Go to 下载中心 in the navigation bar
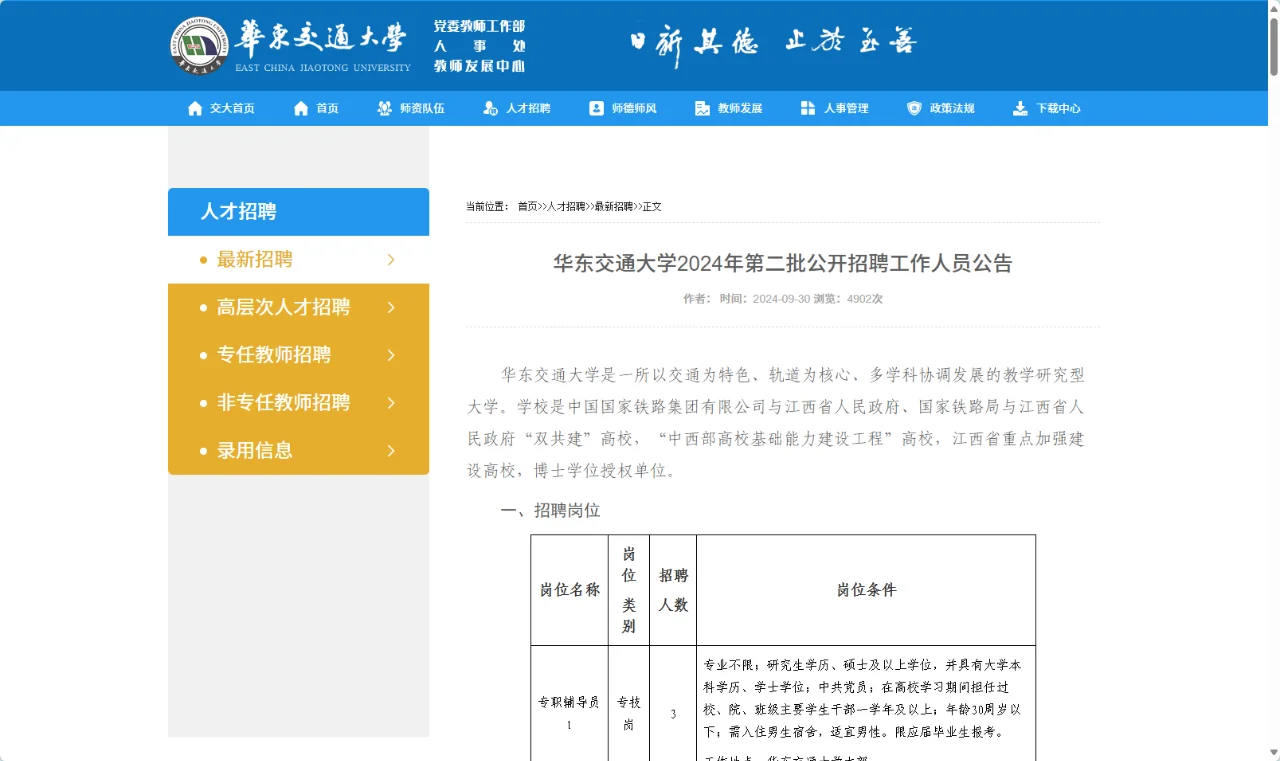The height and width of the screenshot is (761, 1280). pyautogui.click(x=1058, y=108)
